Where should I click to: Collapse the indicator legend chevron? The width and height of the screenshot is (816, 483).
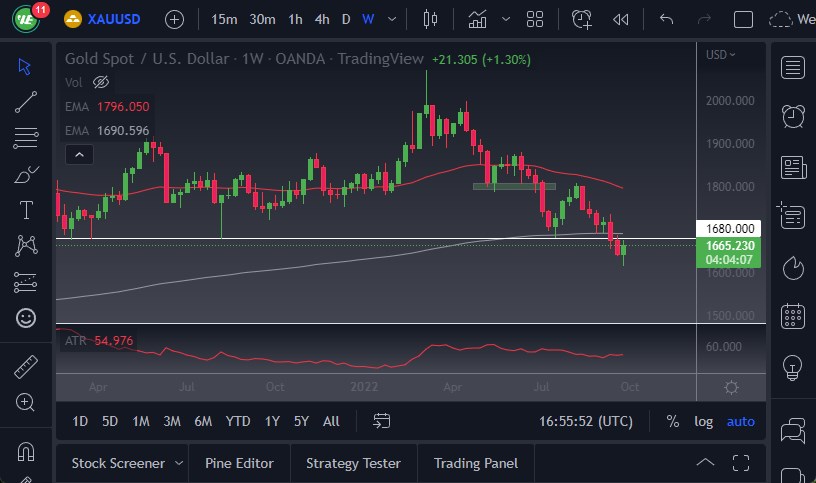point(78,154)
